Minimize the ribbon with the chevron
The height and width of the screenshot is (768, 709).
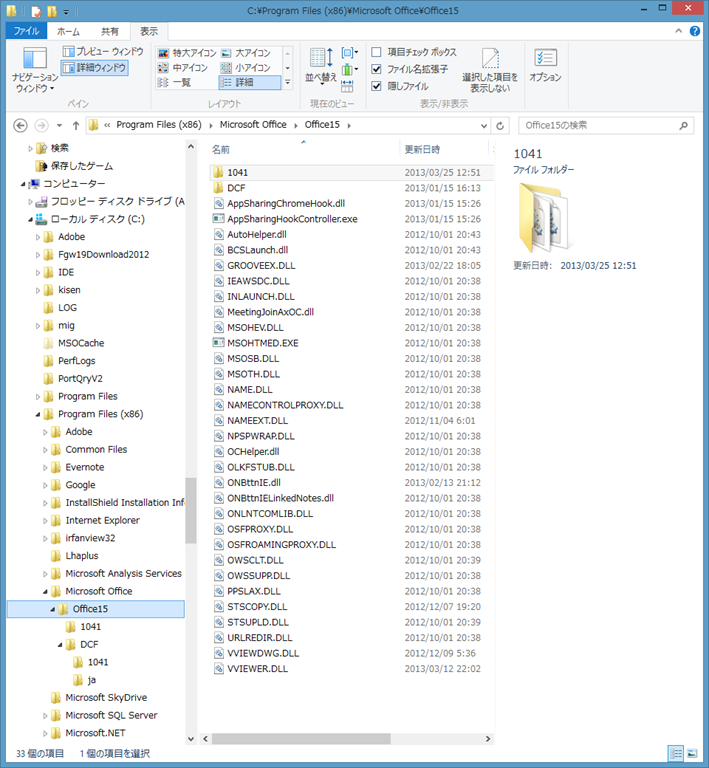pyautogui.click(x=678, y=31)
